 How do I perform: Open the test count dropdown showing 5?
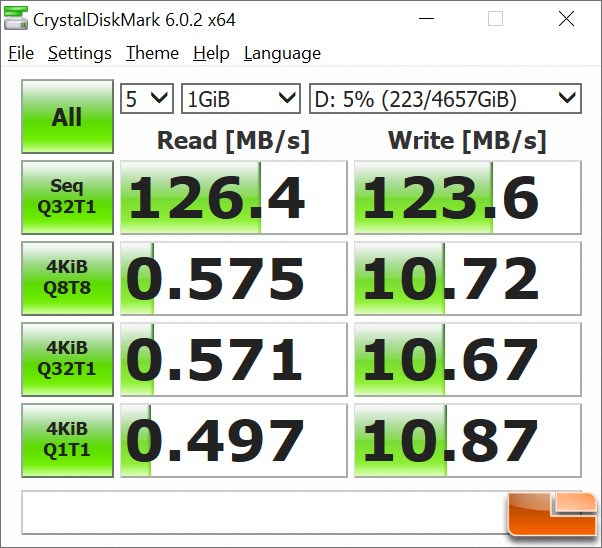tap(147, 99)
